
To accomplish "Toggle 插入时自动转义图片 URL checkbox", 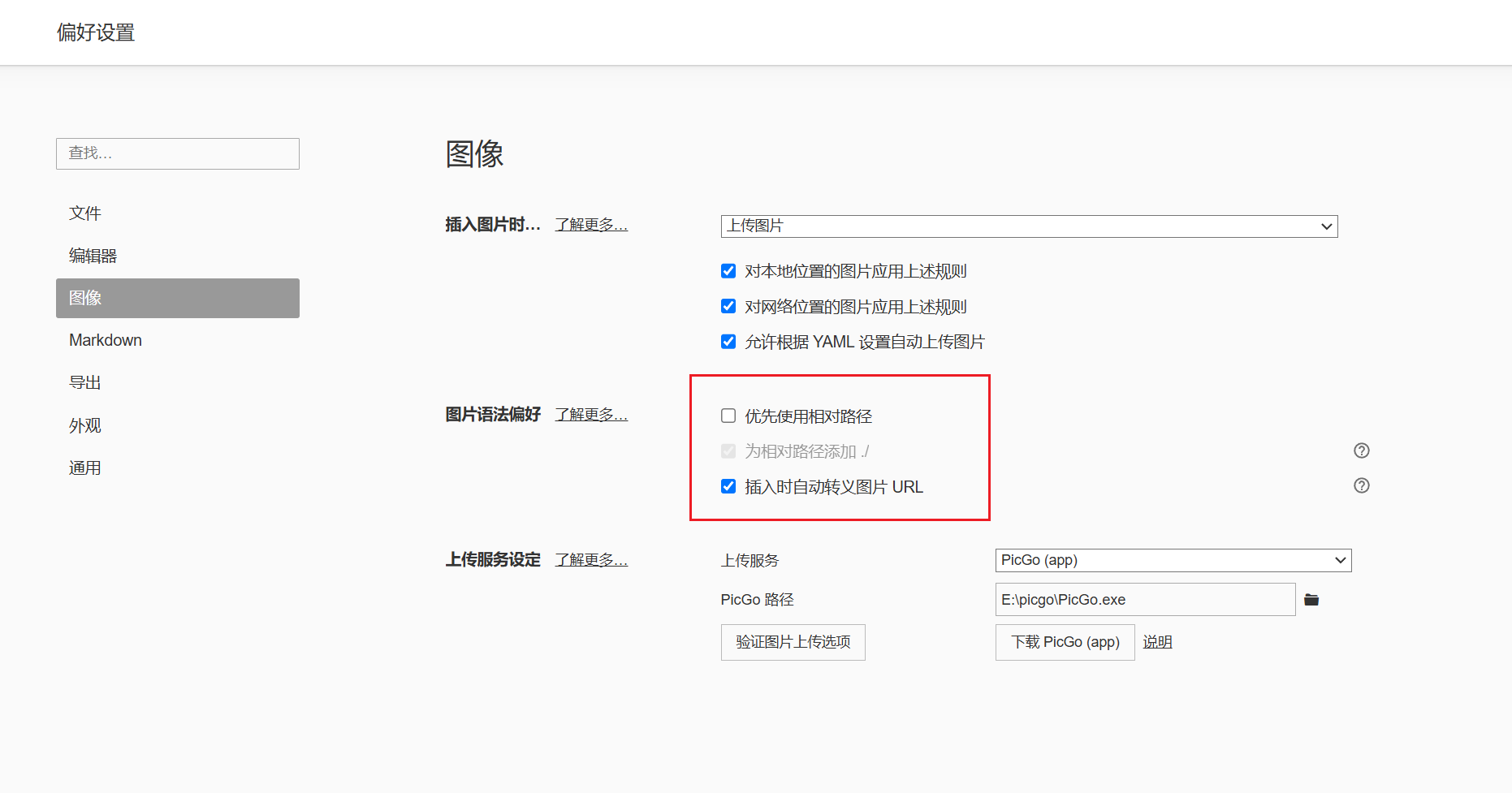I will pos(728,486).
